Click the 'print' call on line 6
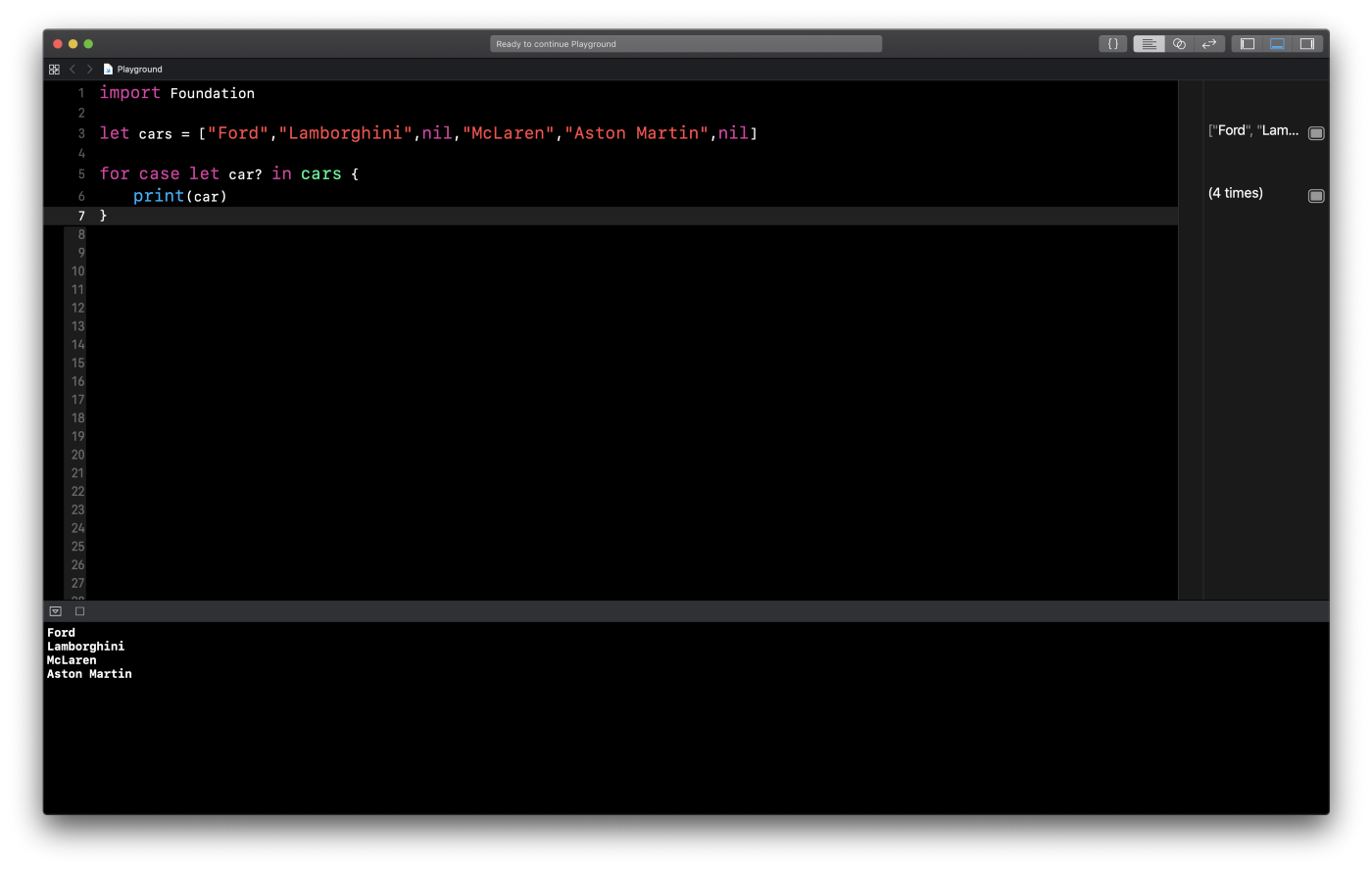1372x871 pixels. pos(159,196)
